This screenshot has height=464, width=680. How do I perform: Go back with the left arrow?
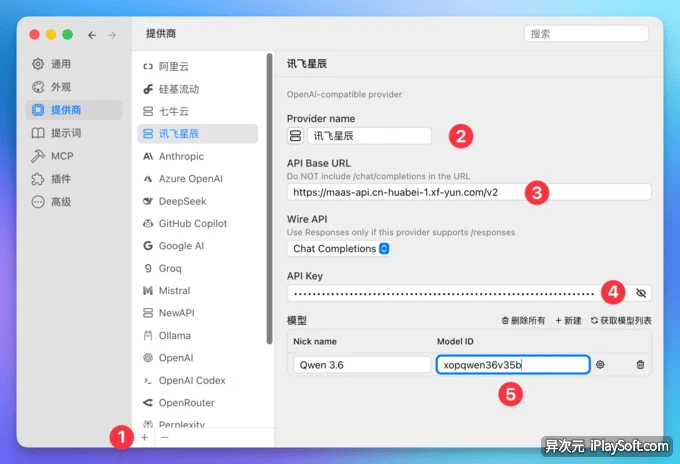click(92, 35)
